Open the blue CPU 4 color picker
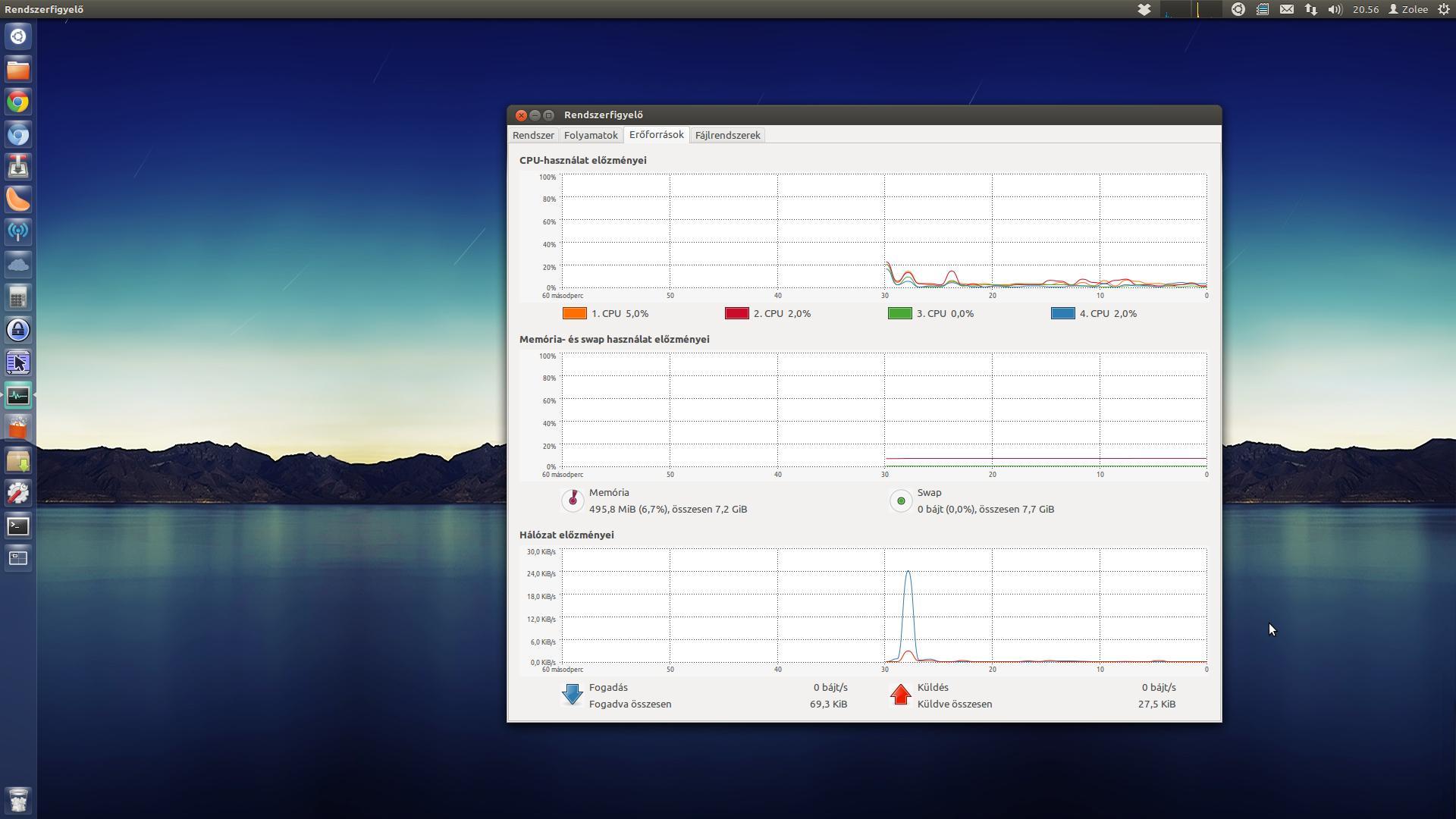 [1062, 313]
